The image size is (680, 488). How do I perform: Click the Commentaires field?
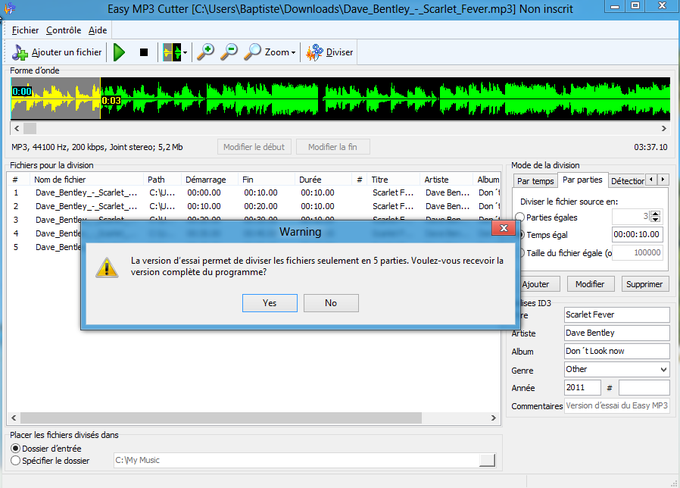(x=617, y=406)
